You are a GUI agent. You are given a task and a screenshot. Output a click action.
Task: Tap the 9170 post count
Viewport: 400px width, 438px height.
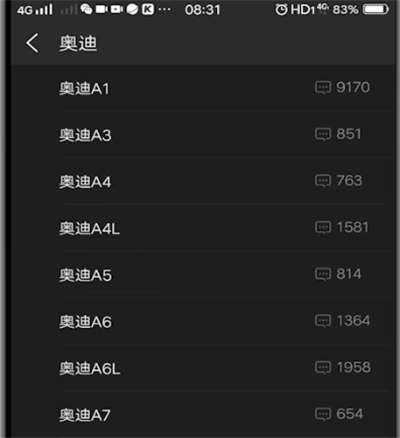(x=353, y=87)
